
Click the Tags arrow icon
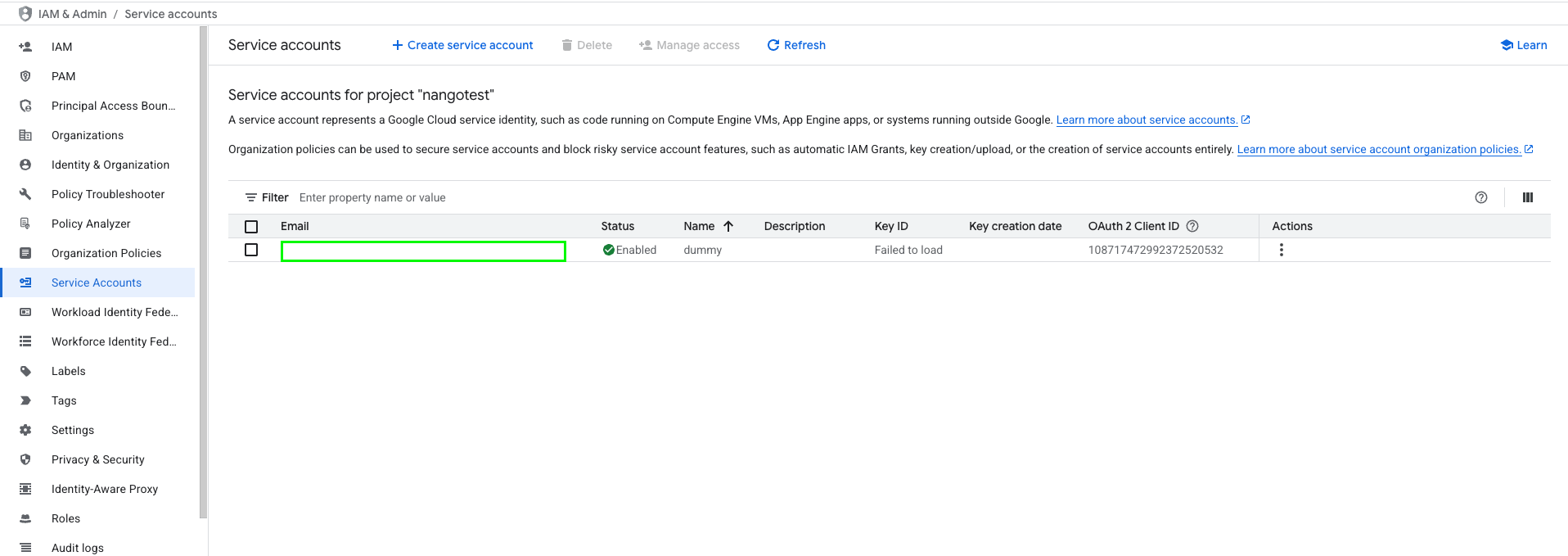[25, 400]
